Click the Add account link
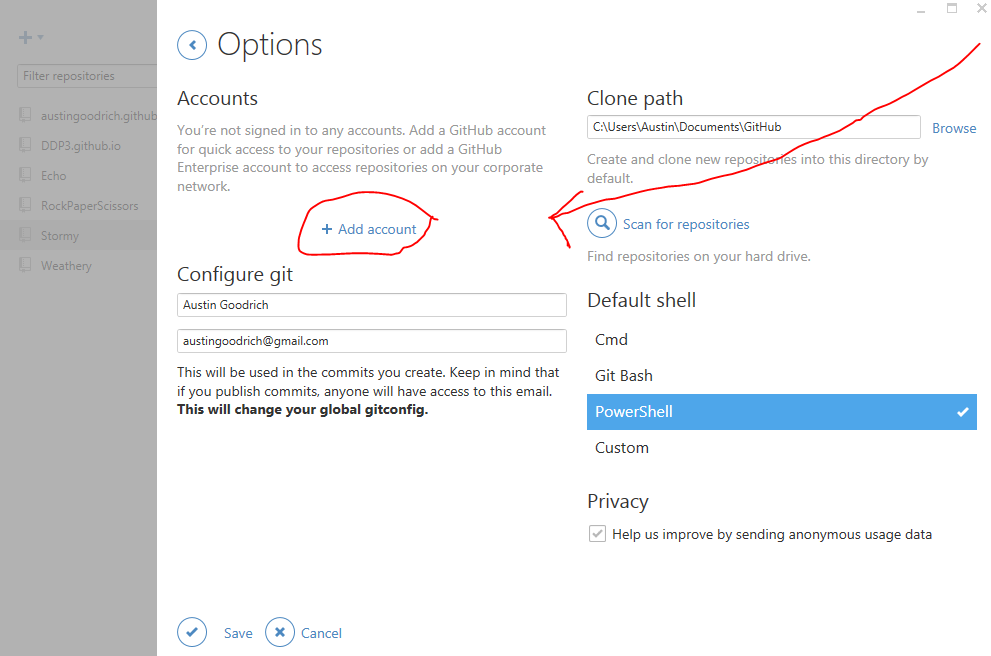The image size is (991, 656). click(x=369, y=229)
